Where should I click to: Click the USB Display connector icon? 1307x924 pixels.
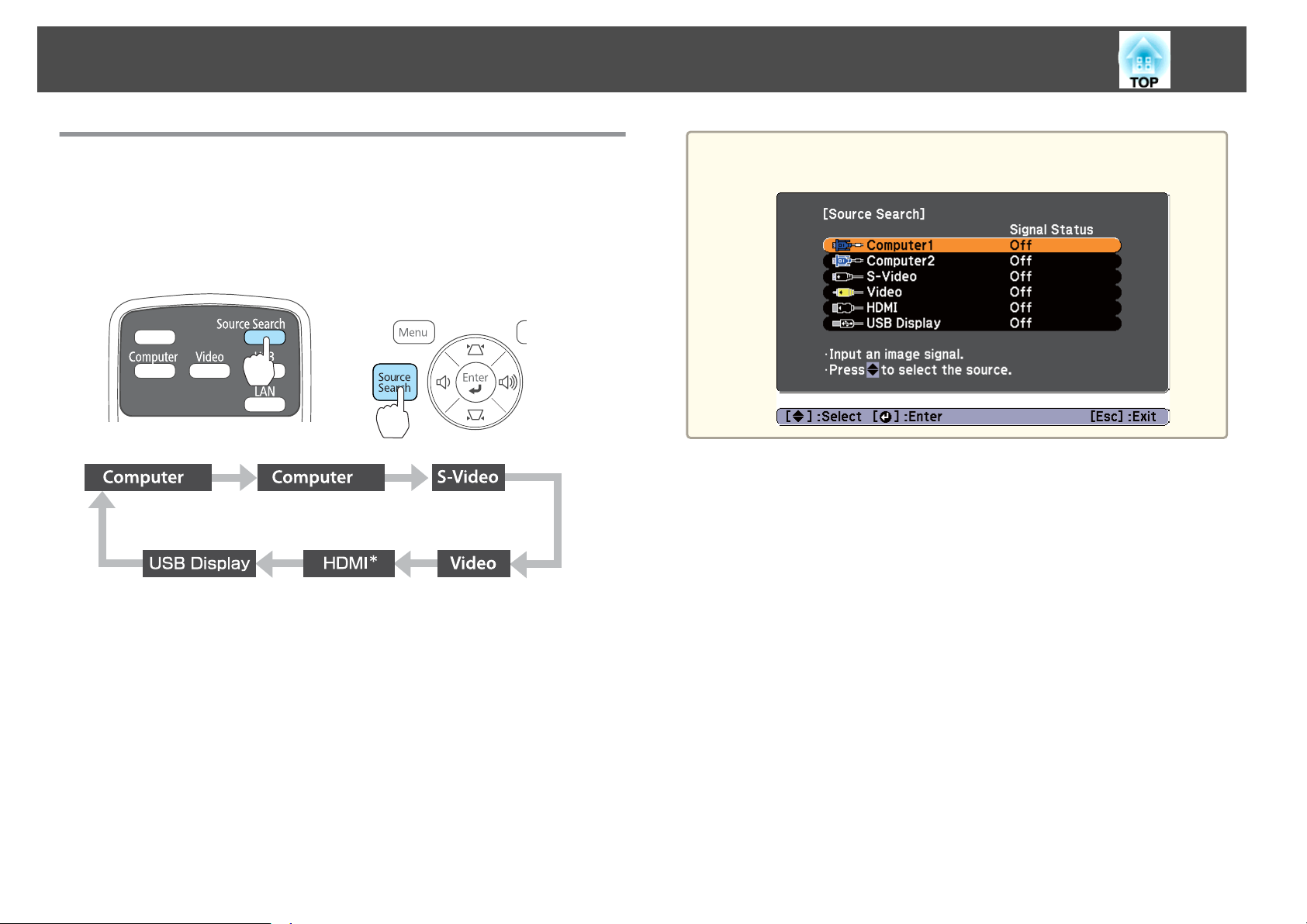[847, 323]
